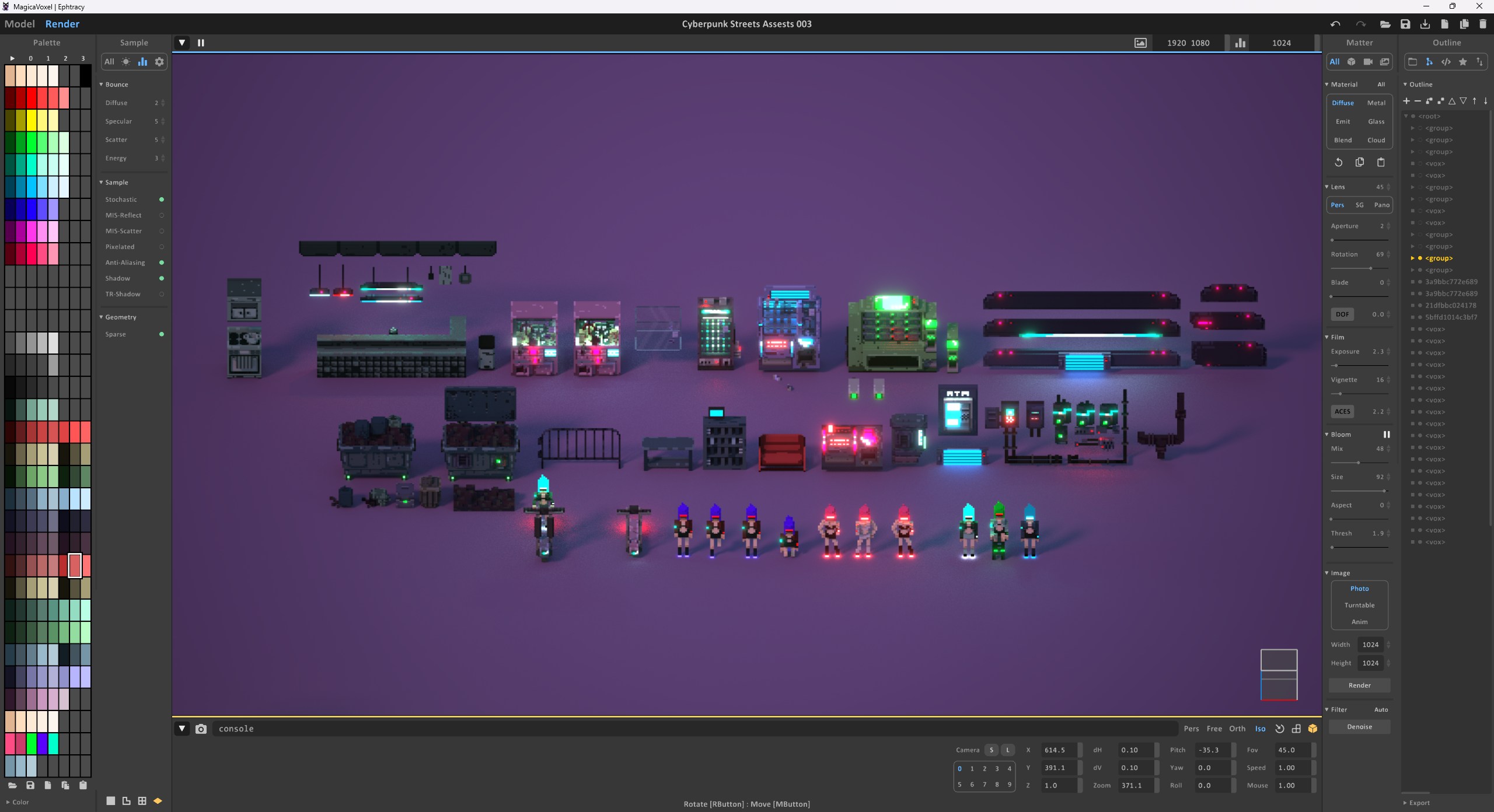Toggle the Sparse geometry option
Screen dimensions: 1494x812
point(162,334)
